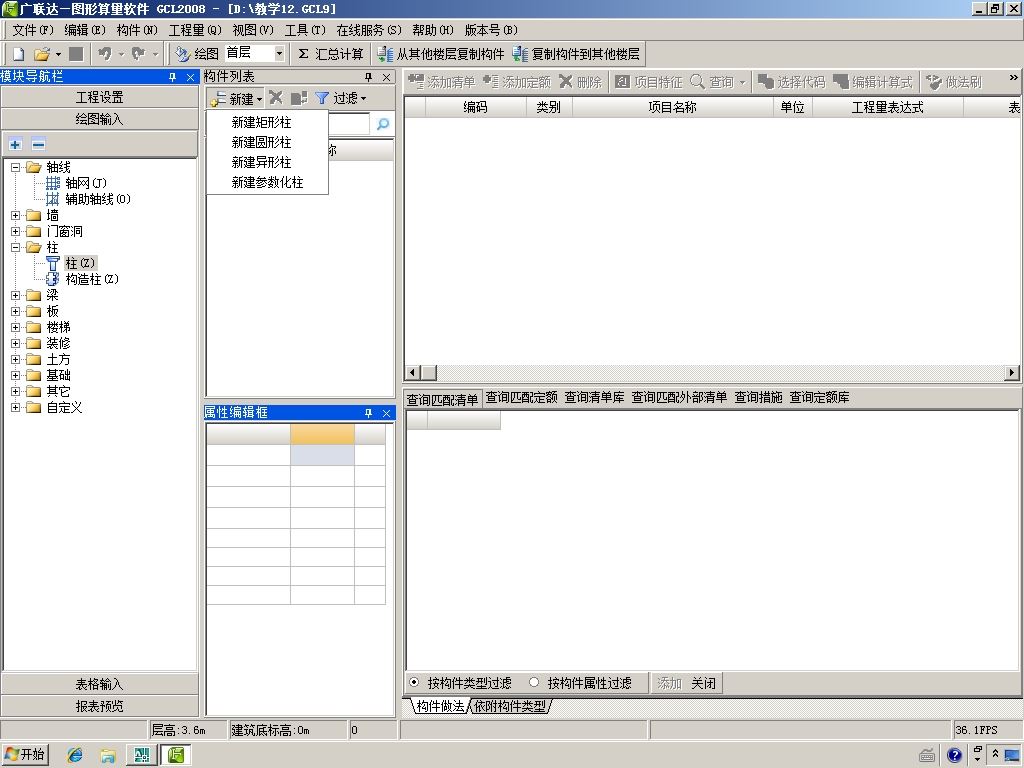Viewport: 1024px width, 768px height.
Task: Click the Save disk icon in toolbar
Action: click(x=76, y=54)
